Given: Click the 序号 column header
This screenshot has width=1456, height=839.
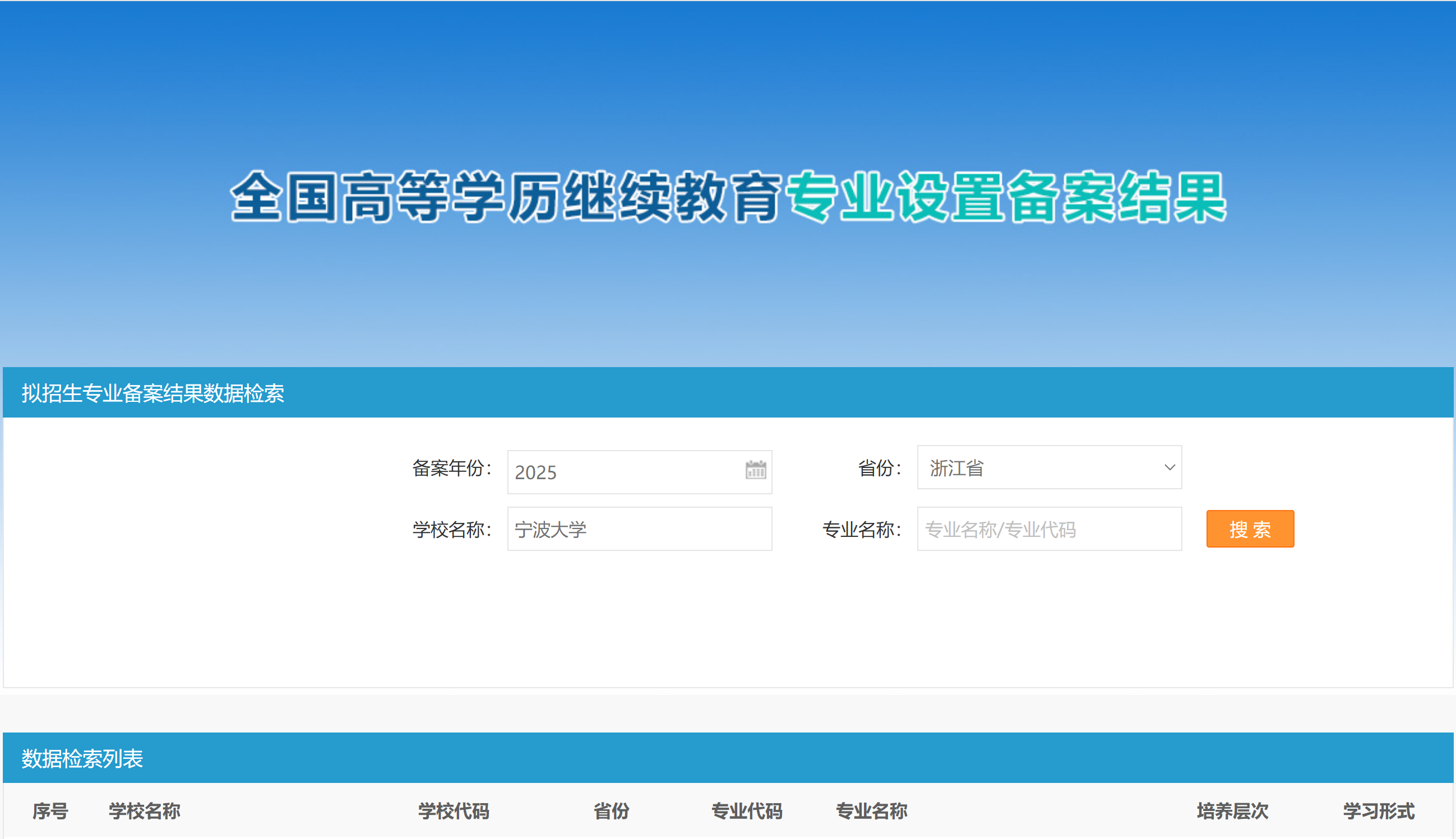Looking at the screenshot, I should click(x=50, y=811).
